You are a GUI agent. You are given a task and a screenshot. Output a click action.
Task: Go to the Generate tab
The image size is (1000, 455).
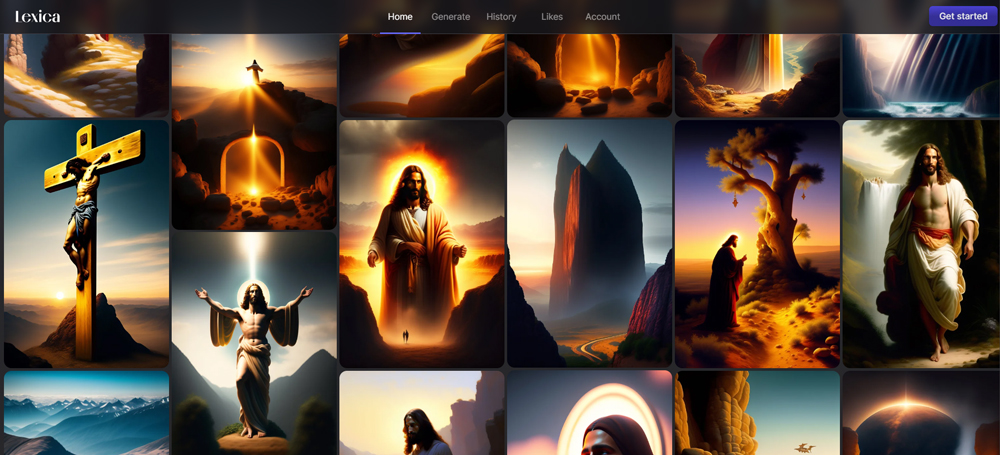[450, 17]
